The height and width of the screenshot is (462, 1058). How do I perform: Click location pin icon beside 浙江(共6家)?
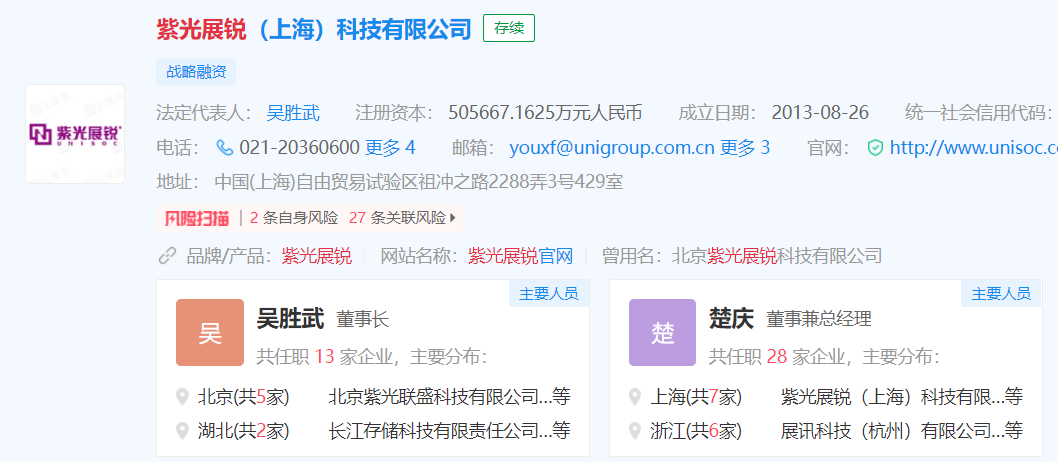[x=635, y=430]
